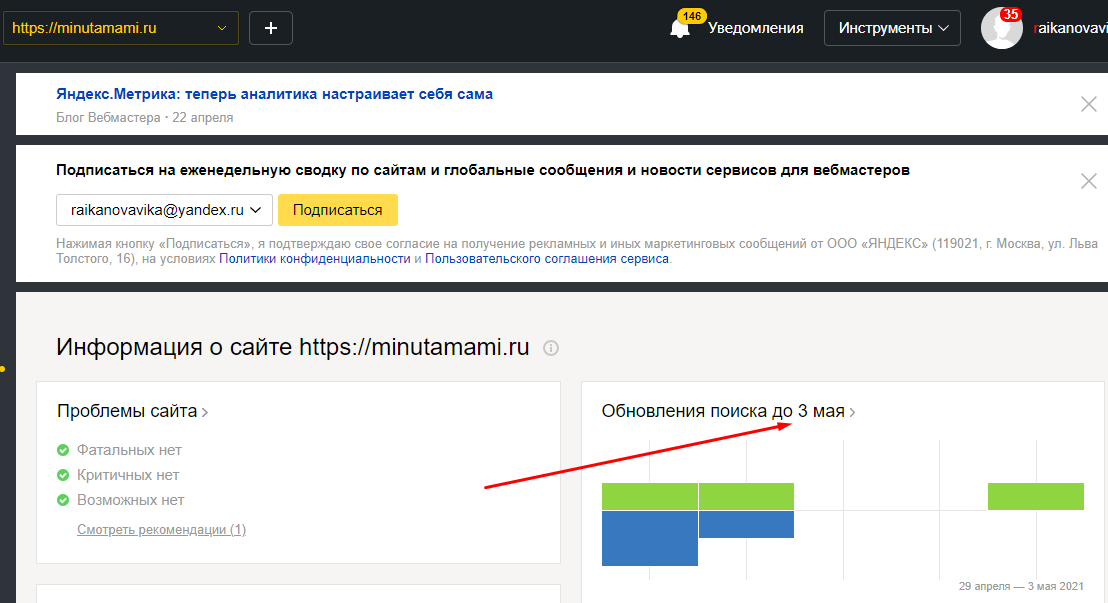Close the Yandex Metrica news banner
Viewport: 1108px width, 603px height.
1089,104
